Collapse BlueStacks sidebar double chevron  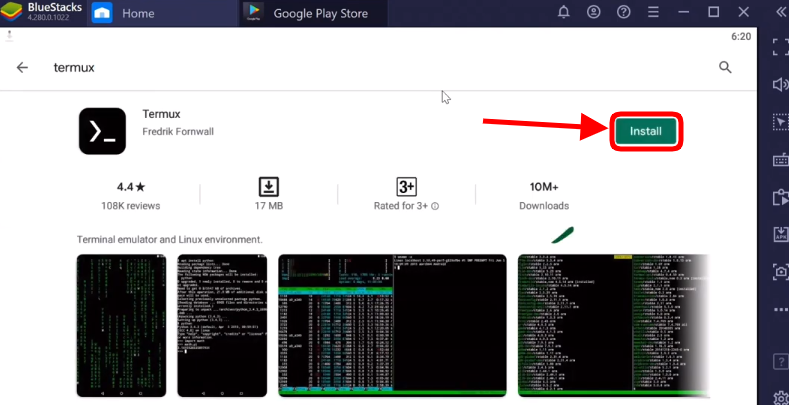pos(781,13)
